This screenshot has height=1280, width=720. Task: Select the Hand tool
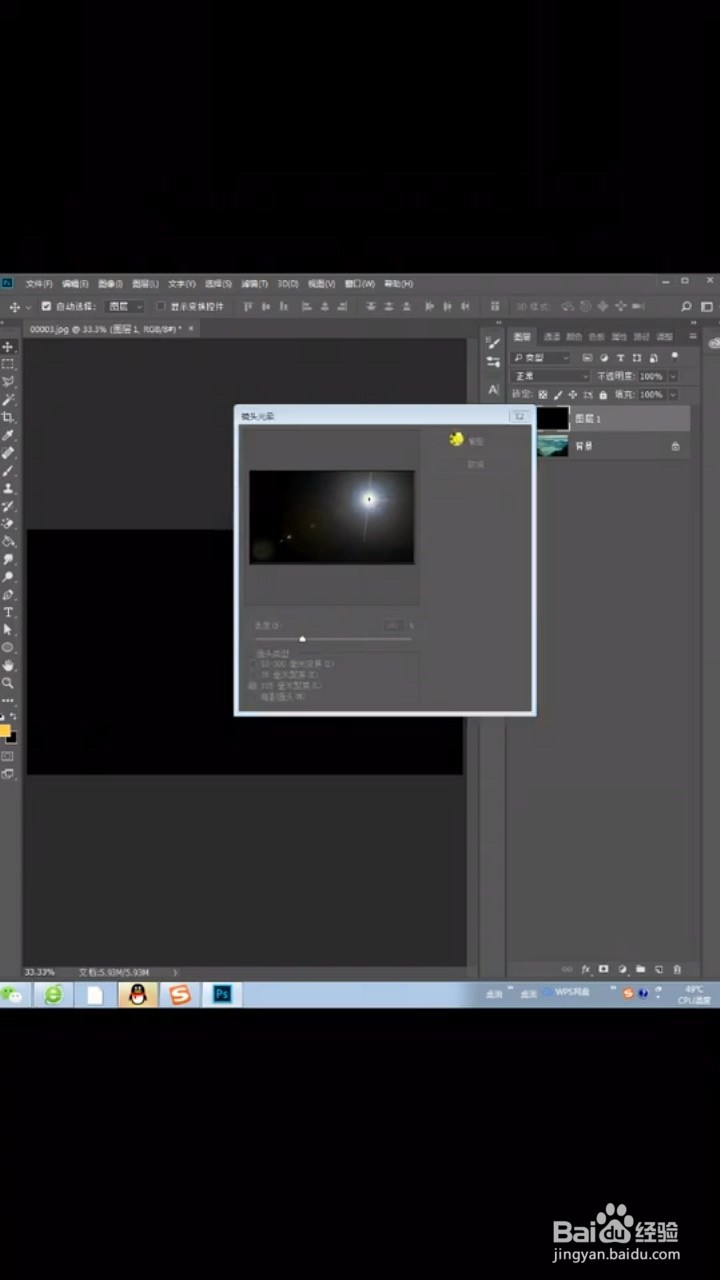[8, 665]
